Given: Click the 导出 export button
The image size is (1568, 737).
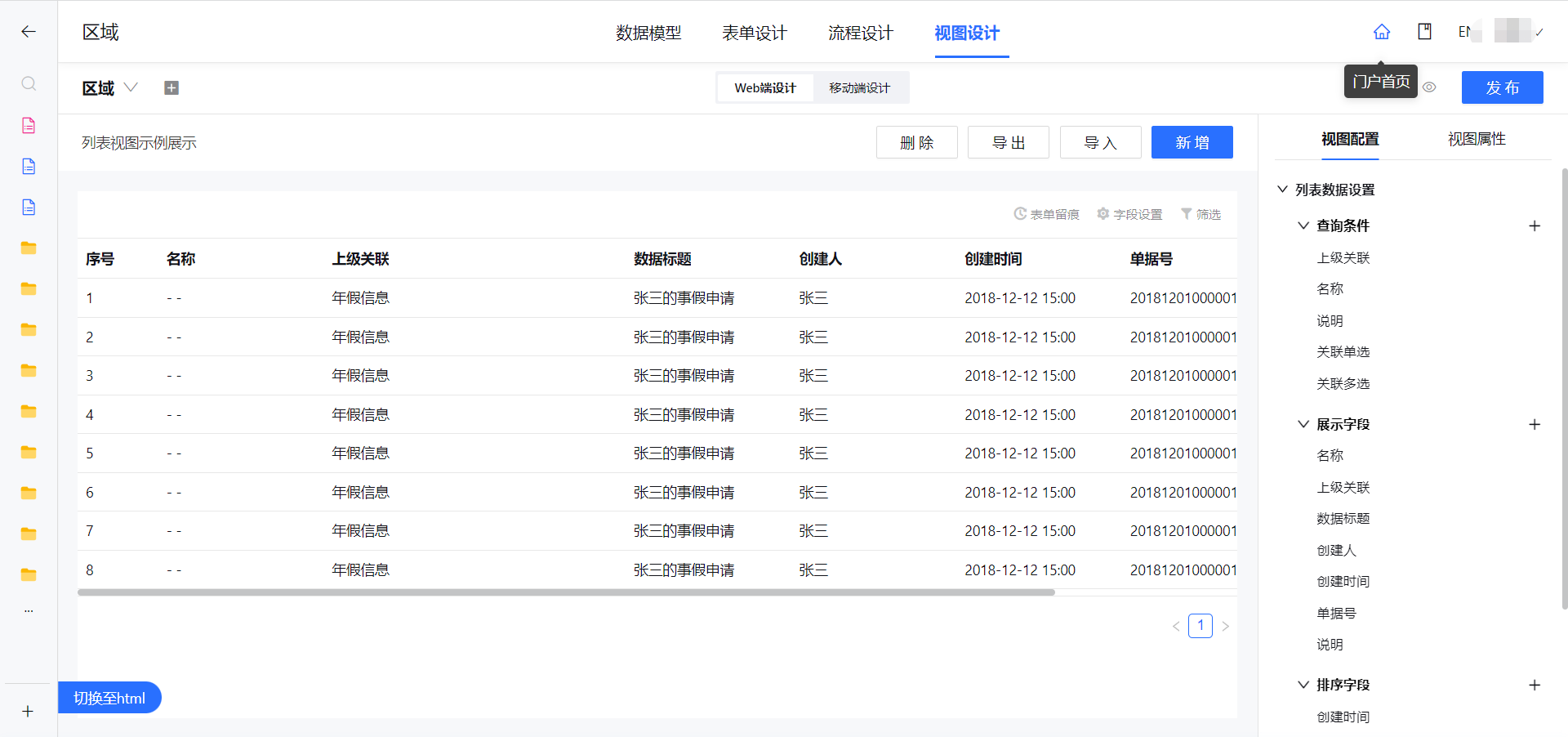Looking at the screenshot, I should pos(1009,142).
